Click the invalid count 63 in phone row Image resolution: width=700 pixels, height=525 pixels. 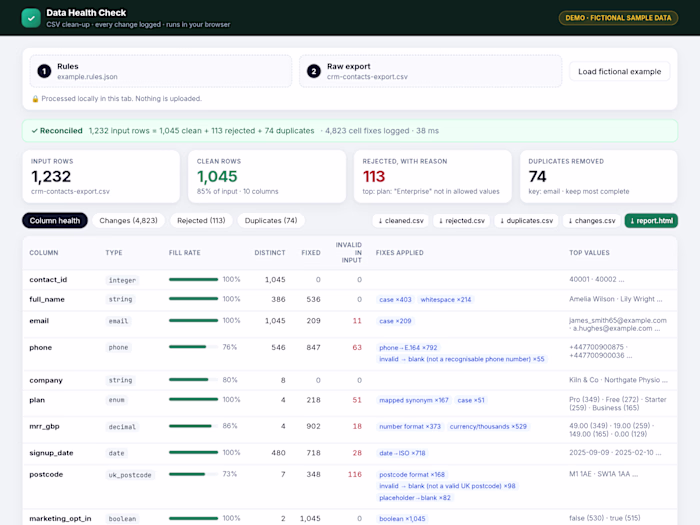[357, 347]
